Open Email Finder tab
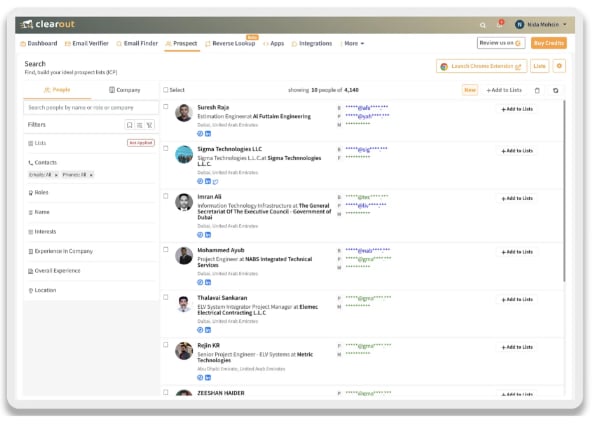The height and width of the screenshot is (428, 593). (x=137, y=43)
